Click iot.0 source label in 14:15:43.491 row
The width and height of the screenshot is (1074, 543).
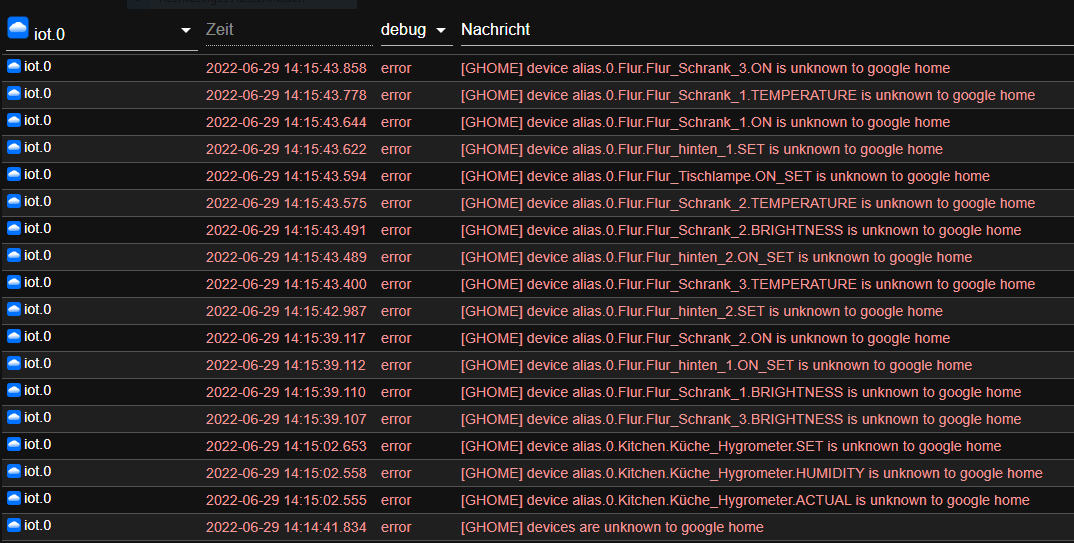pyautogui.click(x=38, y=228)
